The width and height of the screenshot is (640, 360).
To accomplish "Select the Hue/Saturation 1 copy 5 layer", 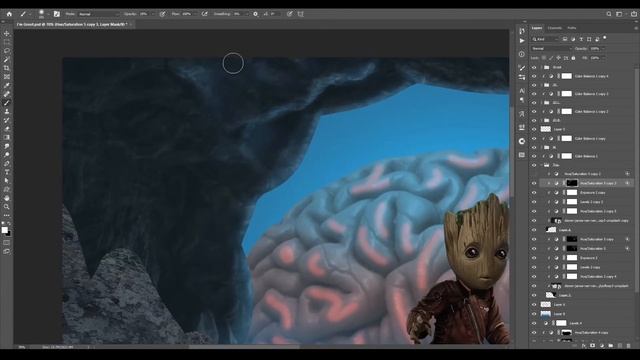I will click(598, 211).
